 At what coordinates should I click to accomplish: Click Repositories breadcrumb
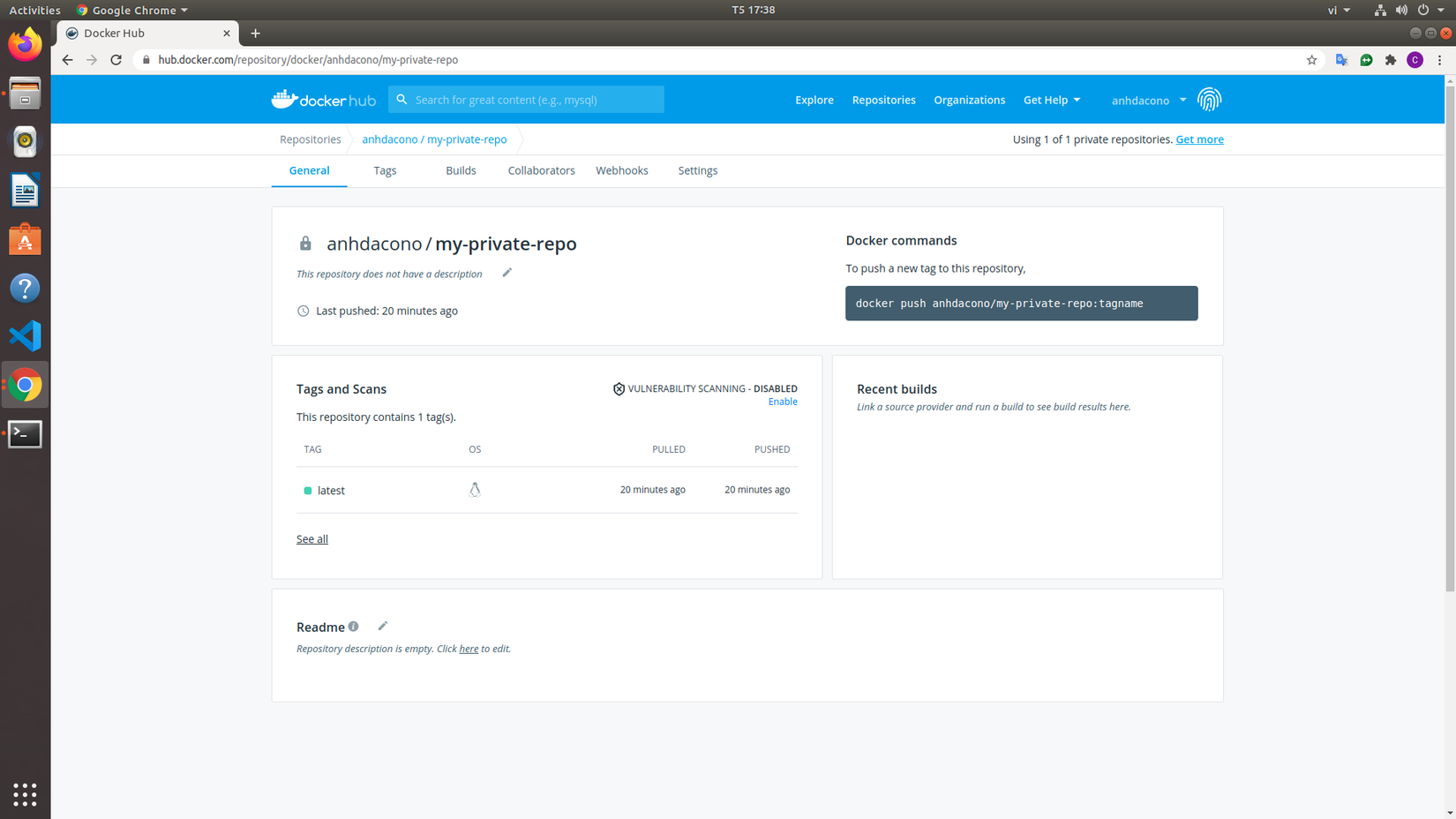coord(310,139)
